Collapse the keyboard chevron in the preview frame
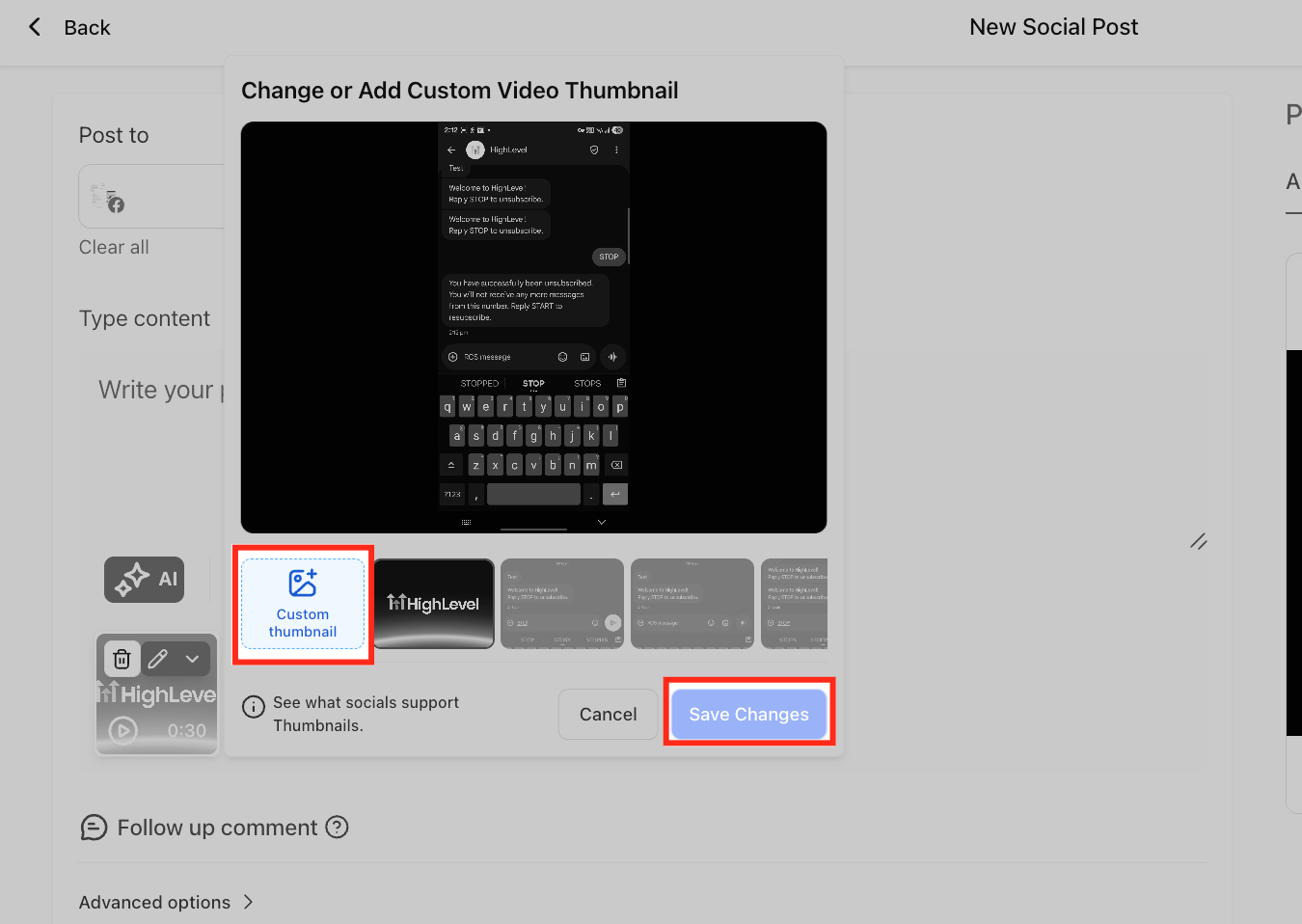Image resolution: width=1302 pixels, height=924 pixels. (601, 521)
